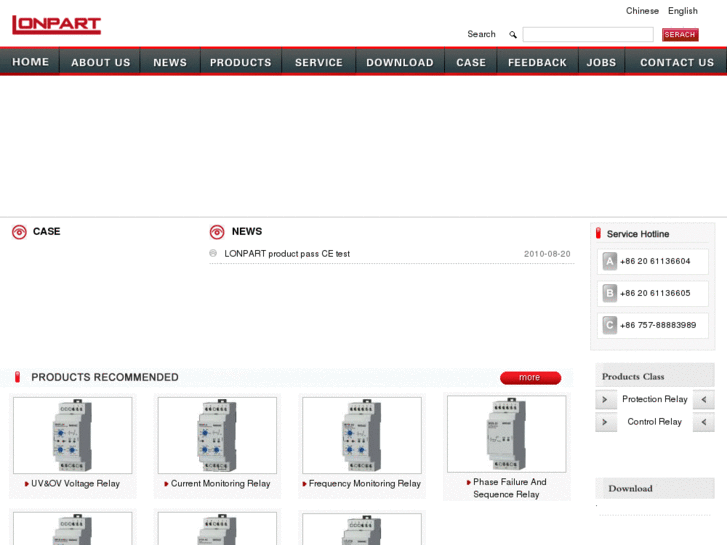Focus the search text field
Image resolution: width=727 pixels, height=545 pixels.
click(x=587, y=35)
